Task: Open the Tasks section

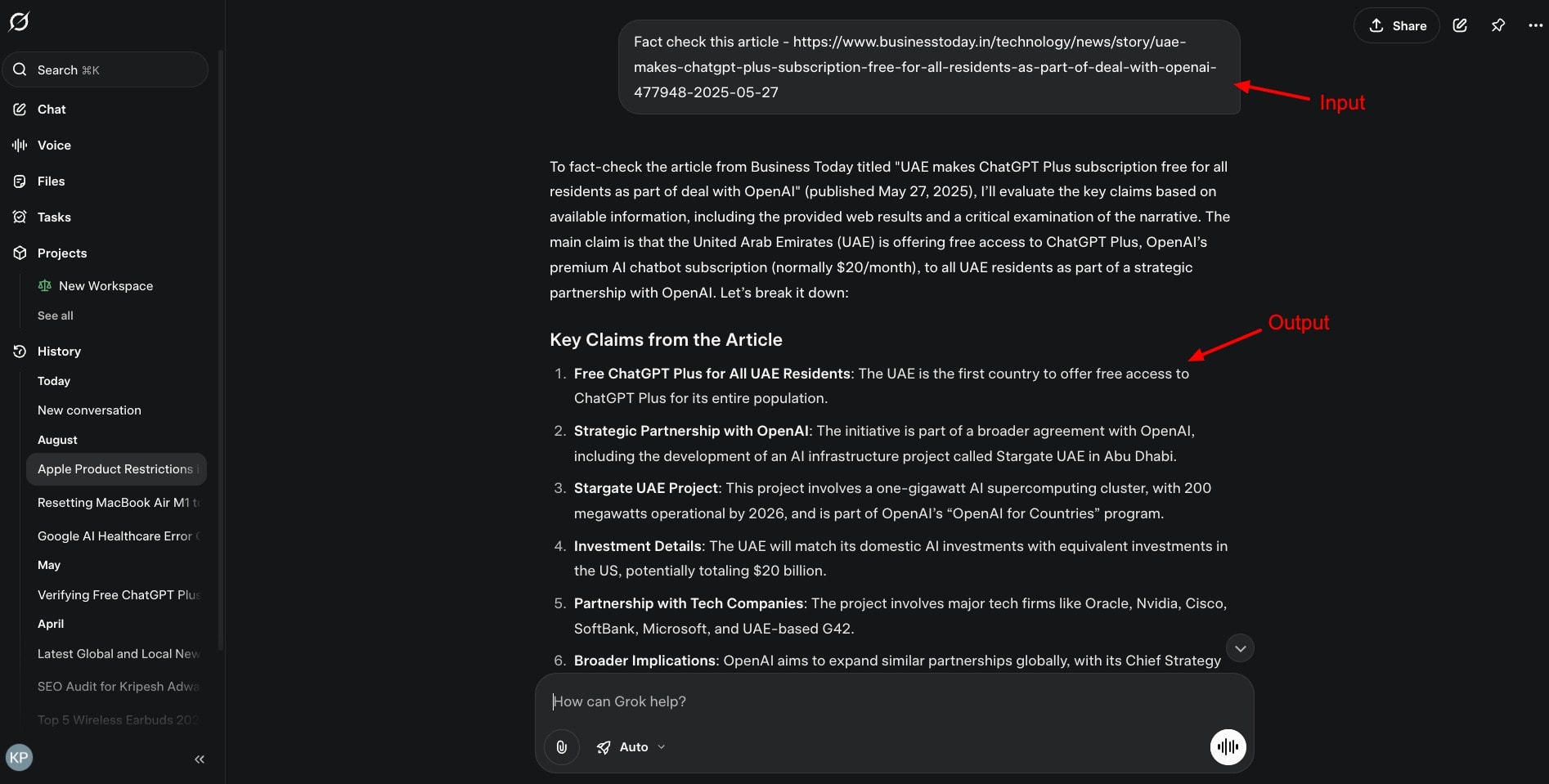Action: [54, 217]
